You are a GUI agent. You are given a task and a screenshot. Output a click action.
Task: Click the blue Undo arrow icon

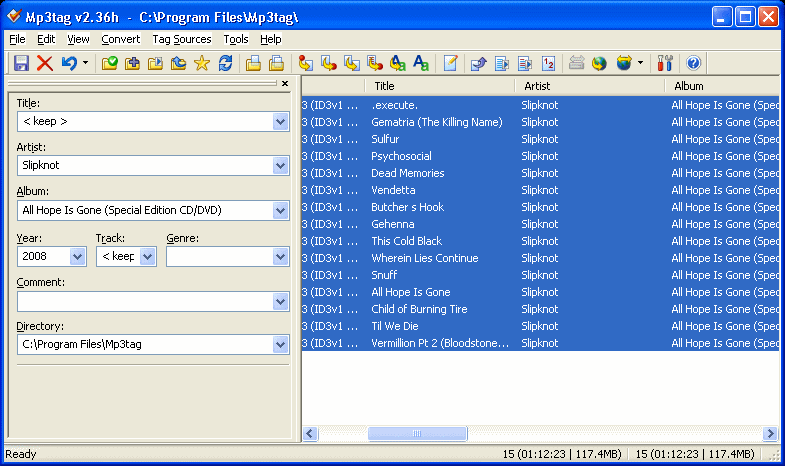click(69, 63)
